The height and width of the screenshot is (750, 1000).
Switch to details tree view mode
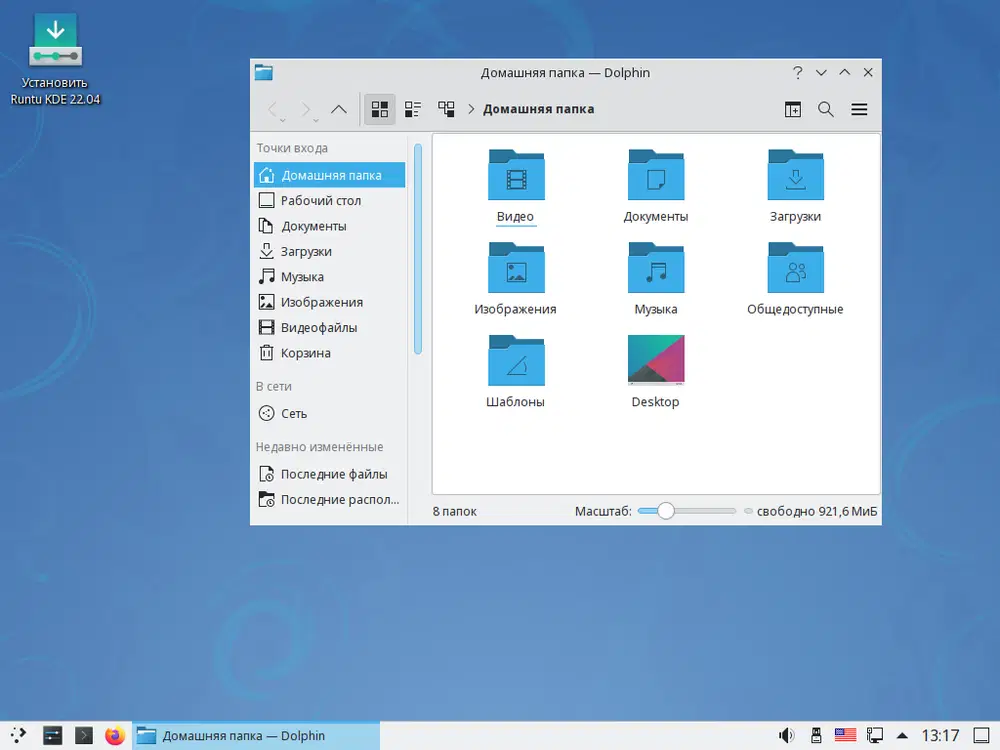point(446,109)
